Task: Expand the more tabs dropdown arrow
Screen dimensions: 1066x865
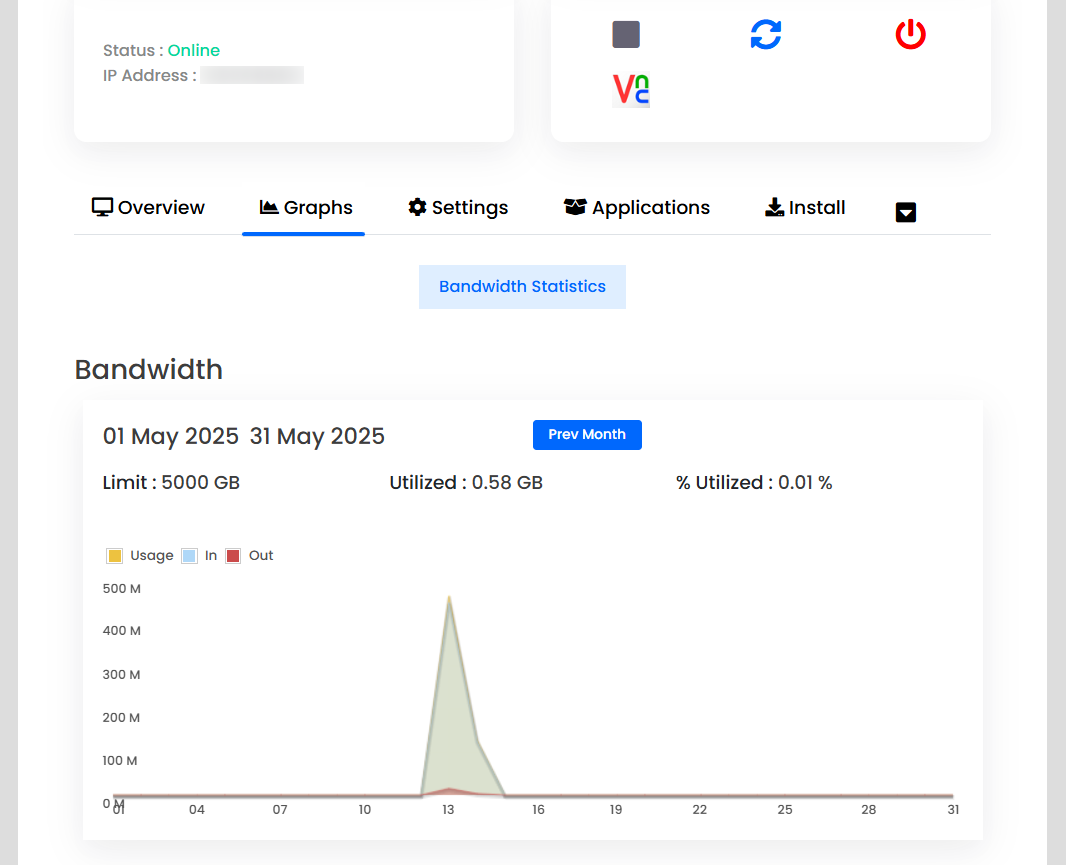Action: point(906,213)
